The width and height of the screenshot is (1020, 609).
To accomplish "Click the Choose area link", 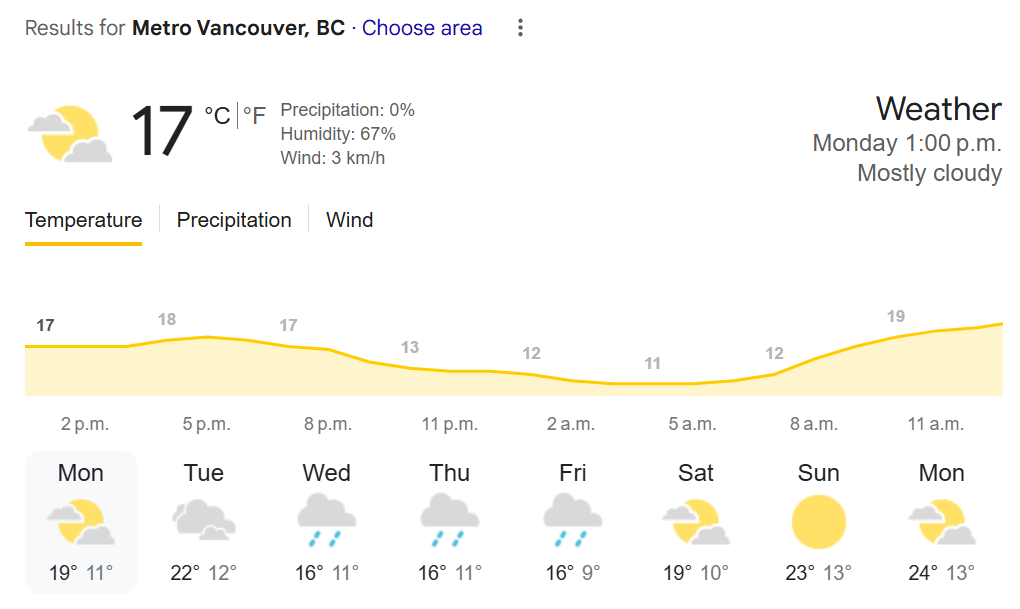I will pyautogui.click(x=422, y=28).
